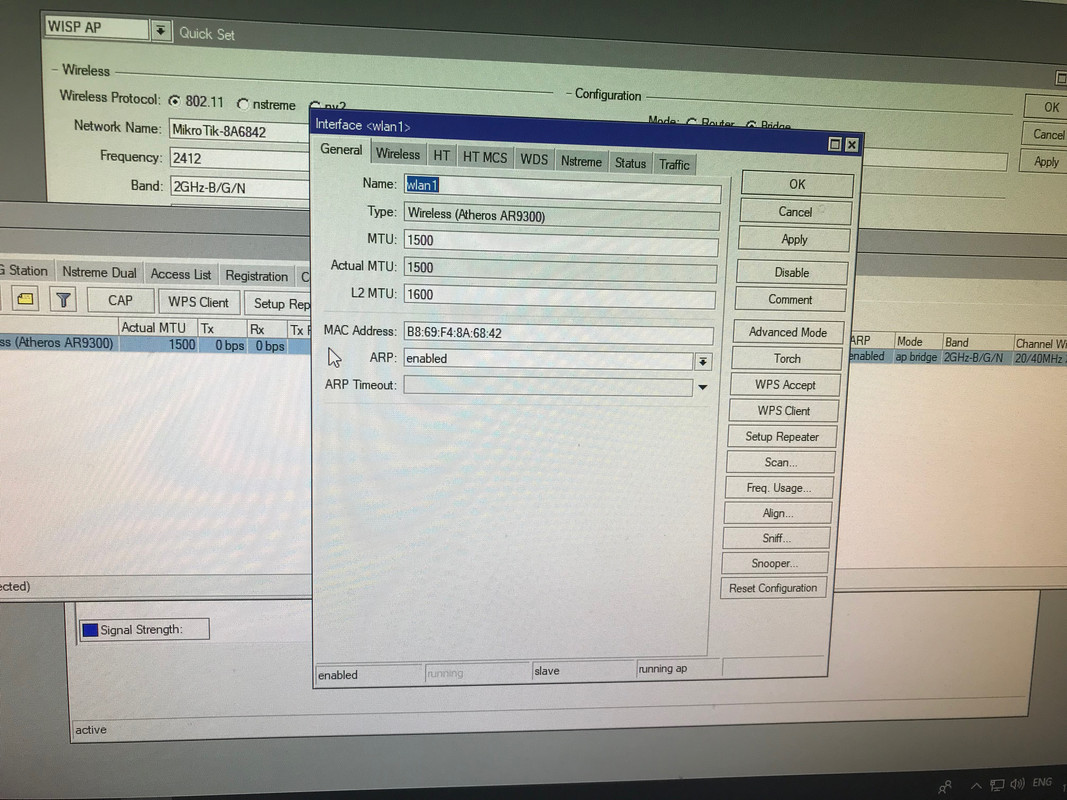Click the MTU field showing 1500
Viewport: 1067px width, 800px height.
(561, 242)
